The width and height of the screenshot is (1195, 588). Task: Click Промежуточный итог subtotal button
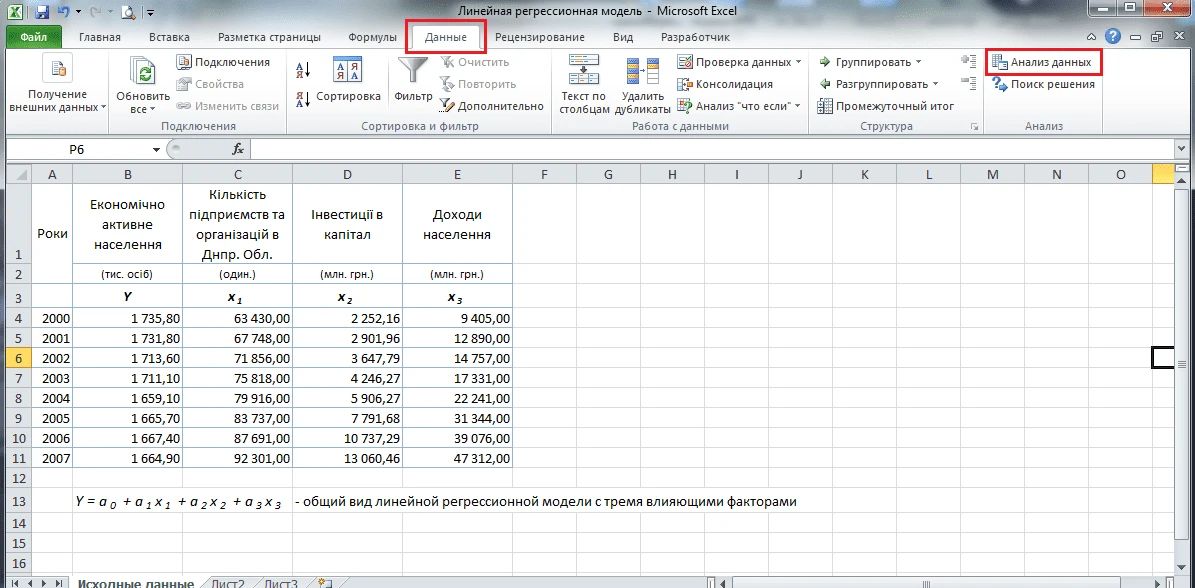(886, 106)
